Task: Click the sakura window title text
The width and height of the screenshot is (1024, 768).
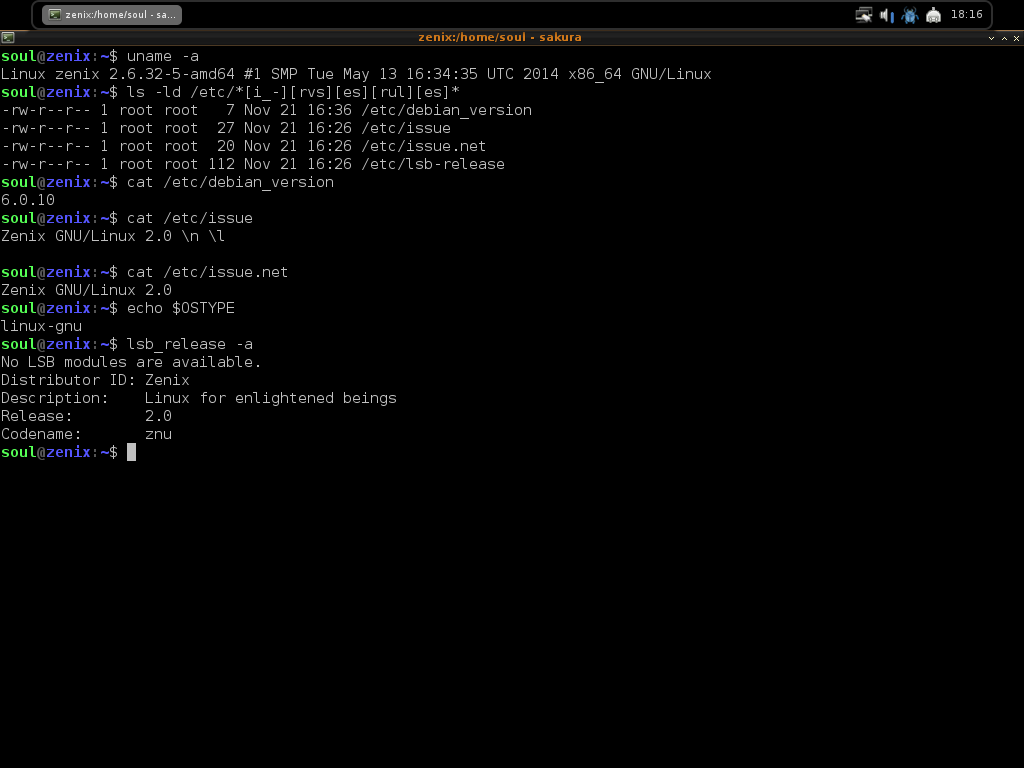Action: [x=500, y=37]
